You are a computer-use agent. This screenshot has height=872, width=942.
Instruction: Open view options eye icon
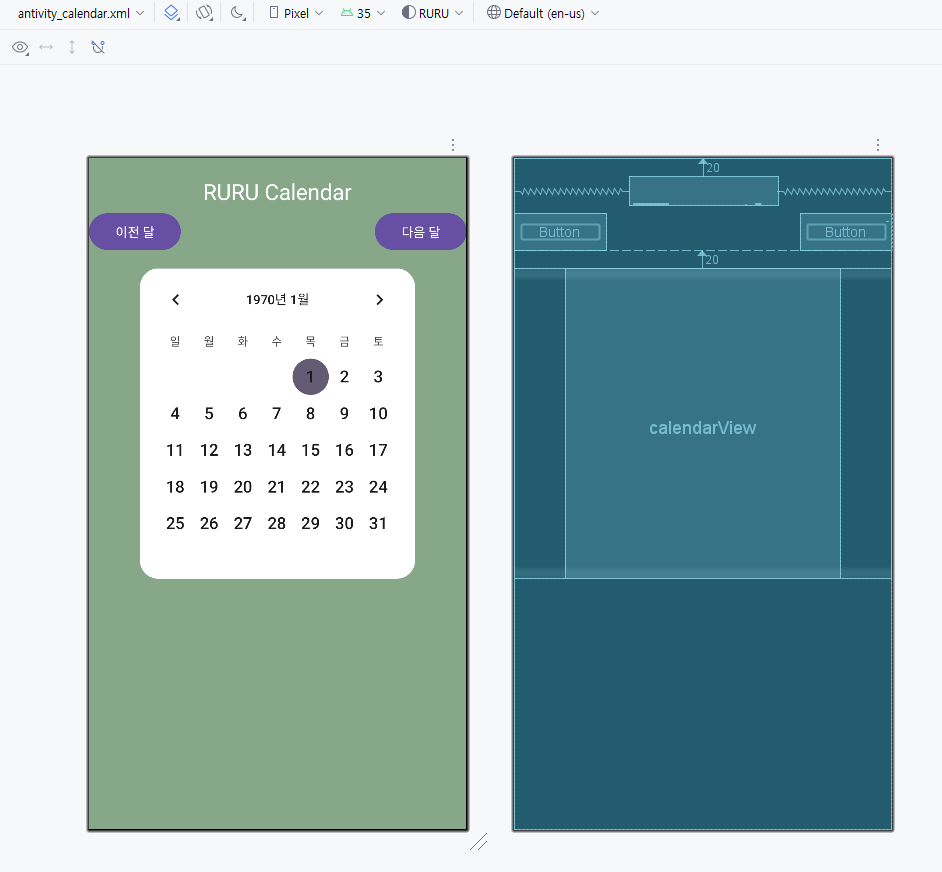pyautogui.click(x=20, y=47)
